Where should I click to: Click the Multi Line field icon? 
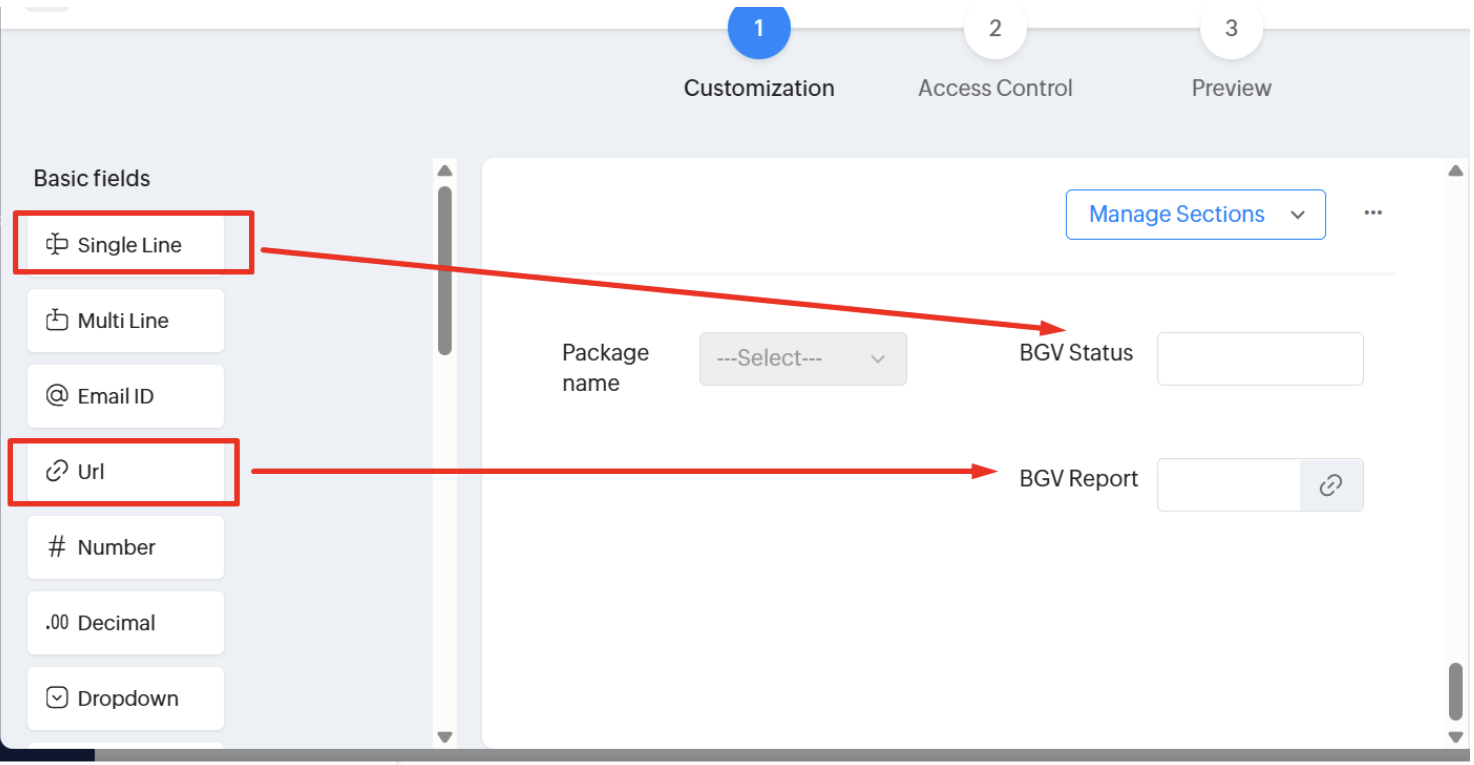[57, 321]
